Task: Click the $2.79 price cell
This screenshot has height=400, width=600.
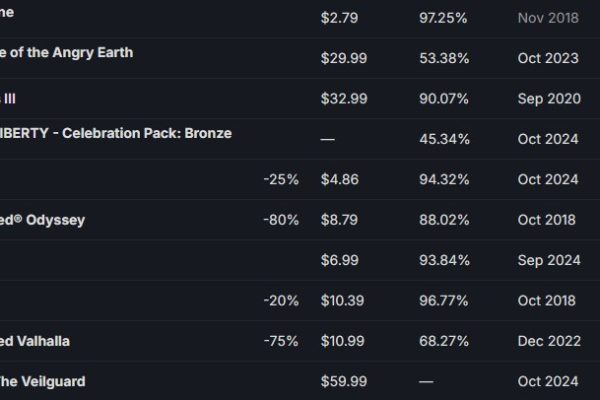Action: pos(339,18)
